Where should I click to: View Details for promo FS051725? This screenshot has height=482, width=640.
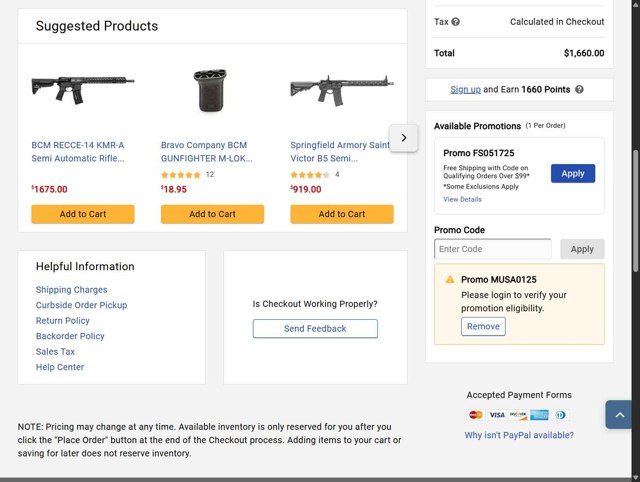462,199
